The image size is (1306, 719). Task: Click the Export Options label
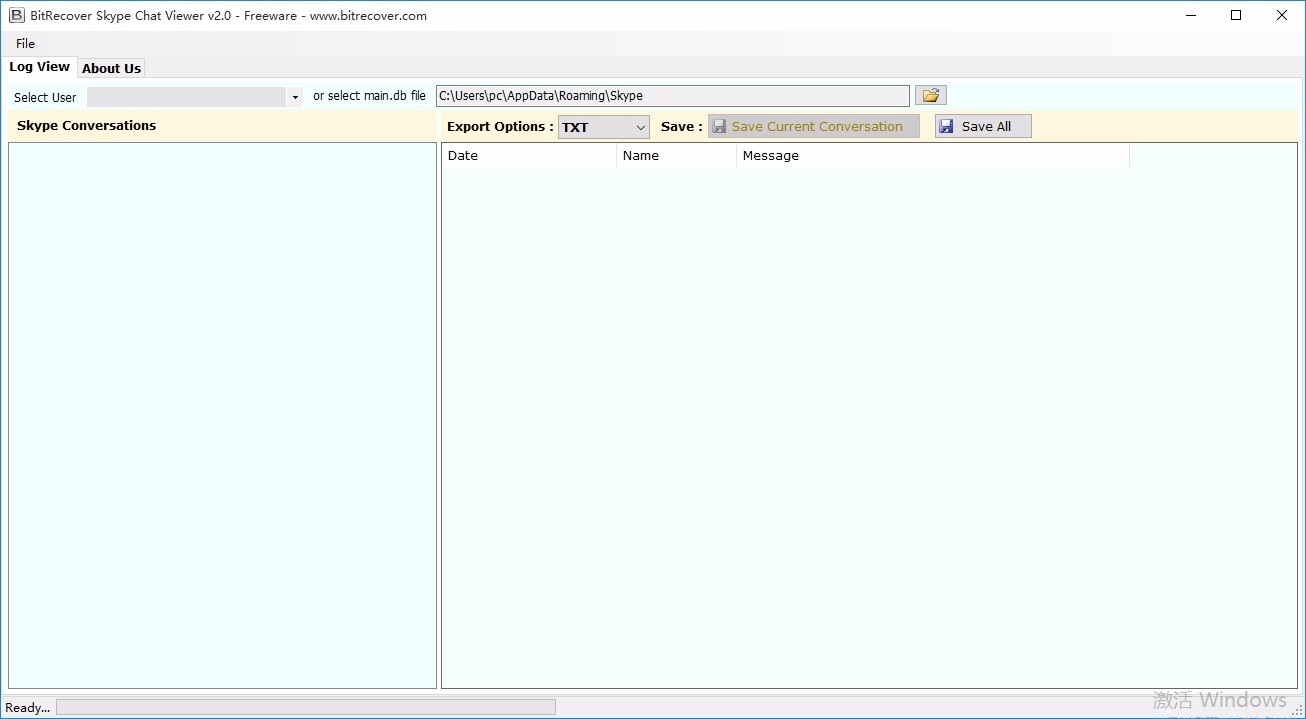tap(500, 126)
